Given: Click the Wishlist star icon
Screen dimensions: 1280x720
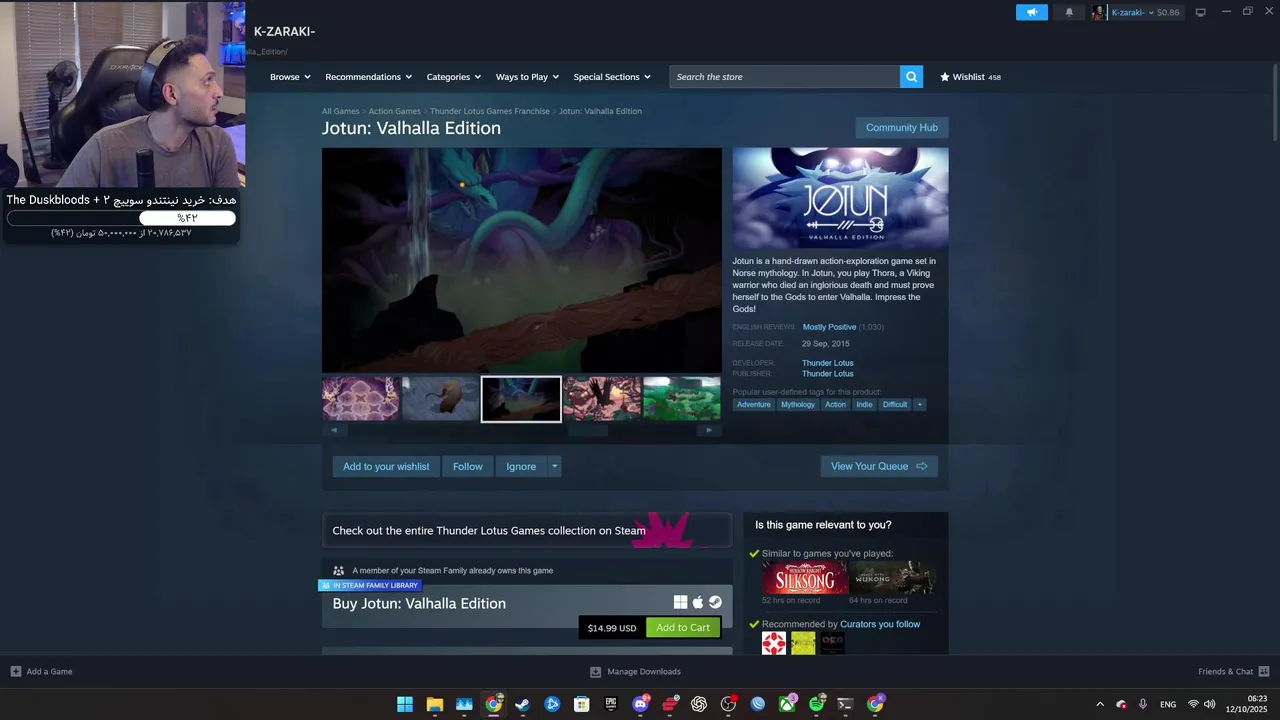Looking at the screenshot, I should click(x=944, y=77).
